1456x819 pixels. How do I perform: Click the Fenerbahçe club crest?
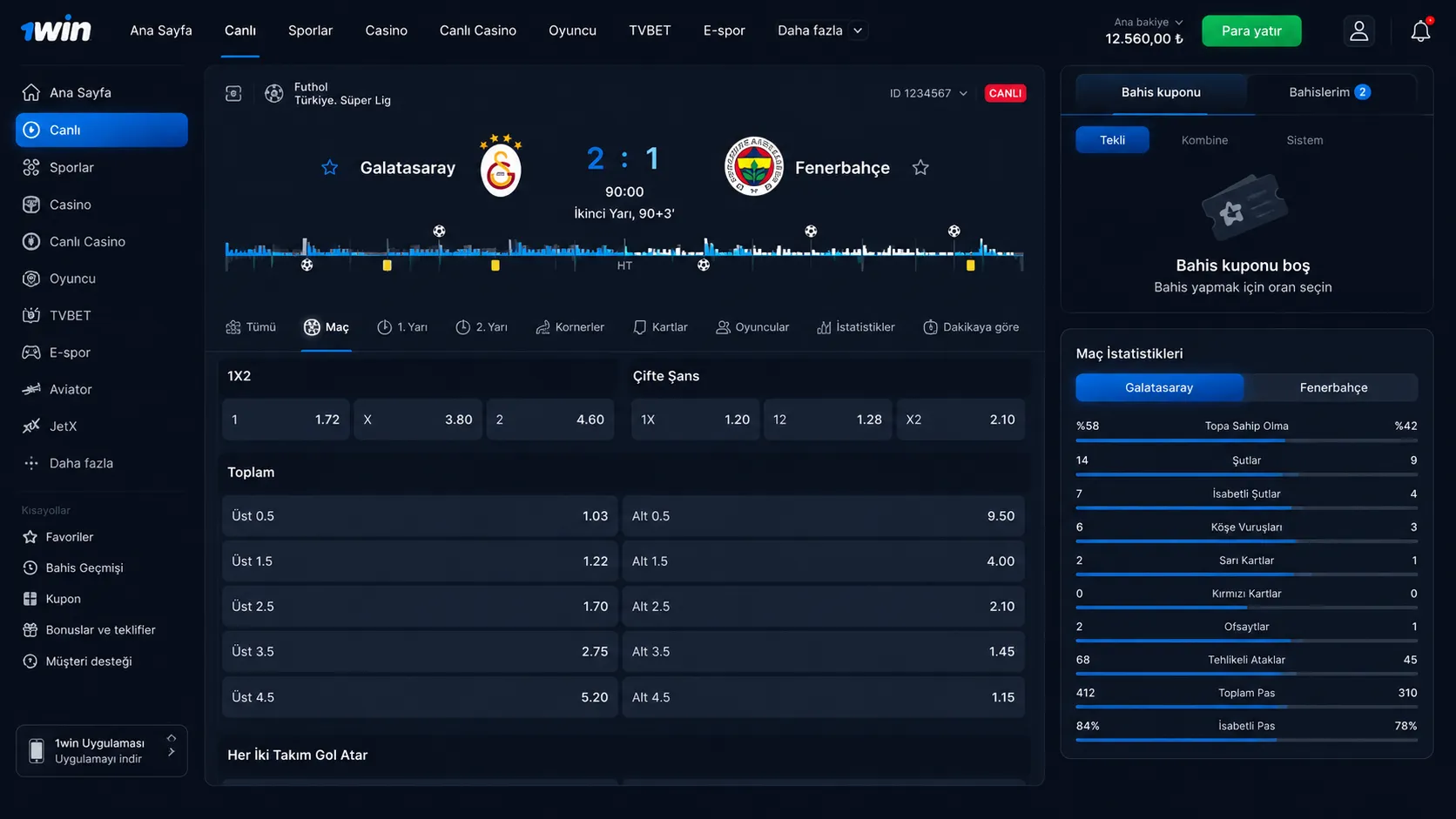(x=754, y=166)
